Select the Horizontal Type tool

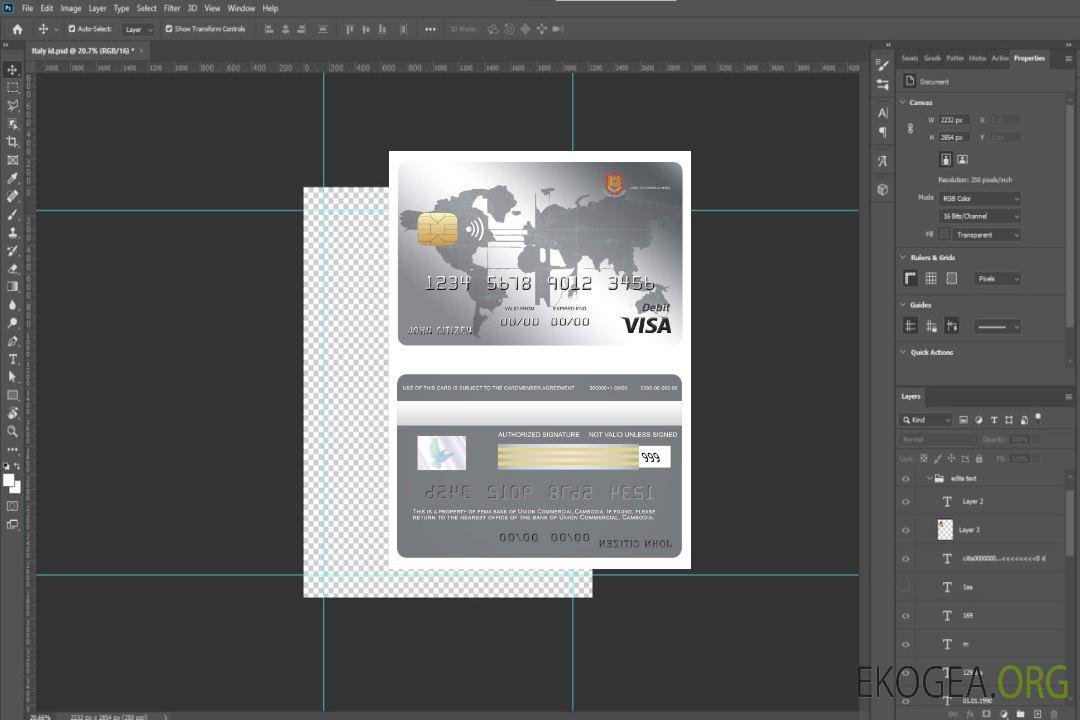pyautogui.click(x=12, y=359)
